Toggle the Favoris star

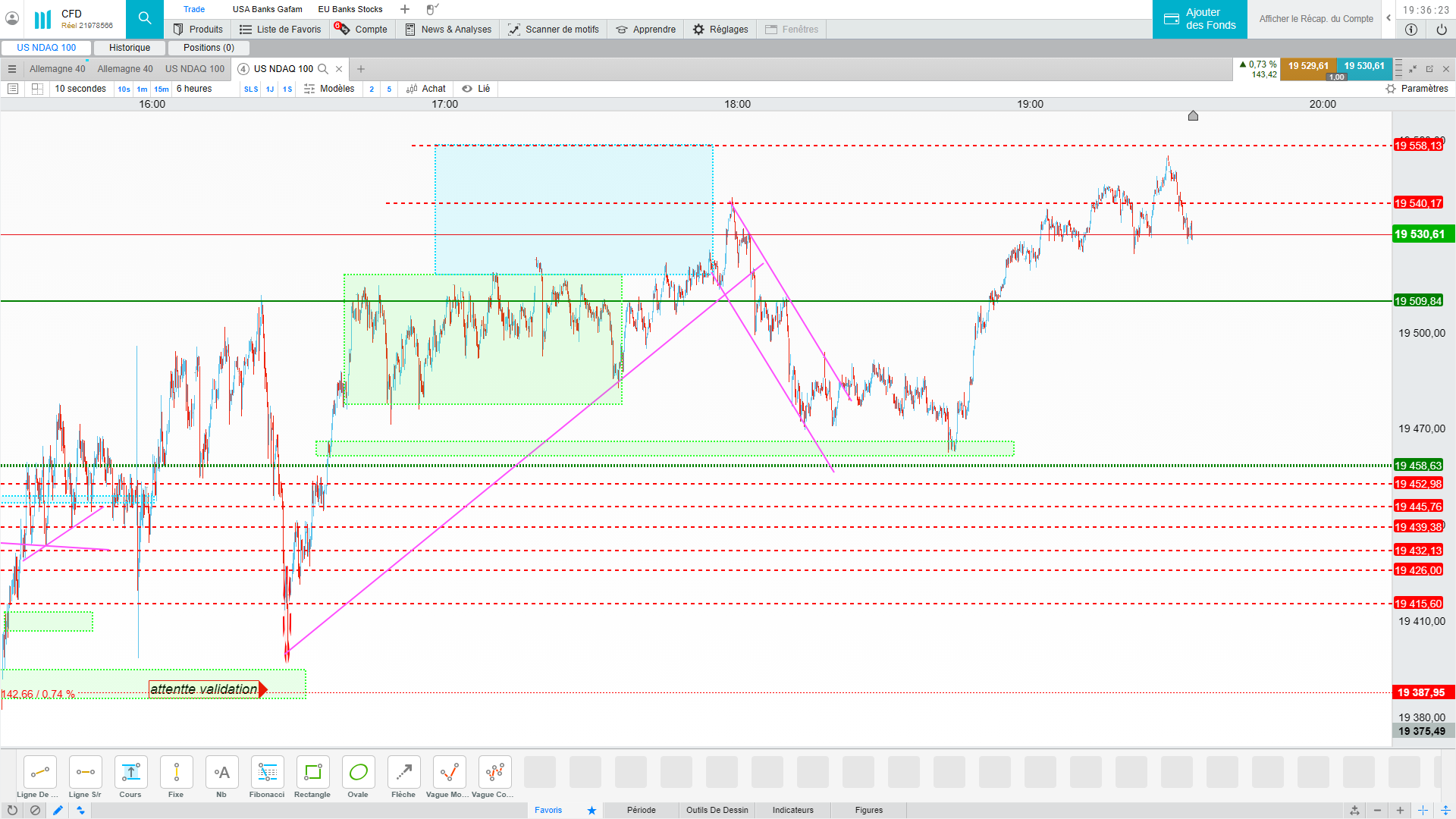point(591,810)
